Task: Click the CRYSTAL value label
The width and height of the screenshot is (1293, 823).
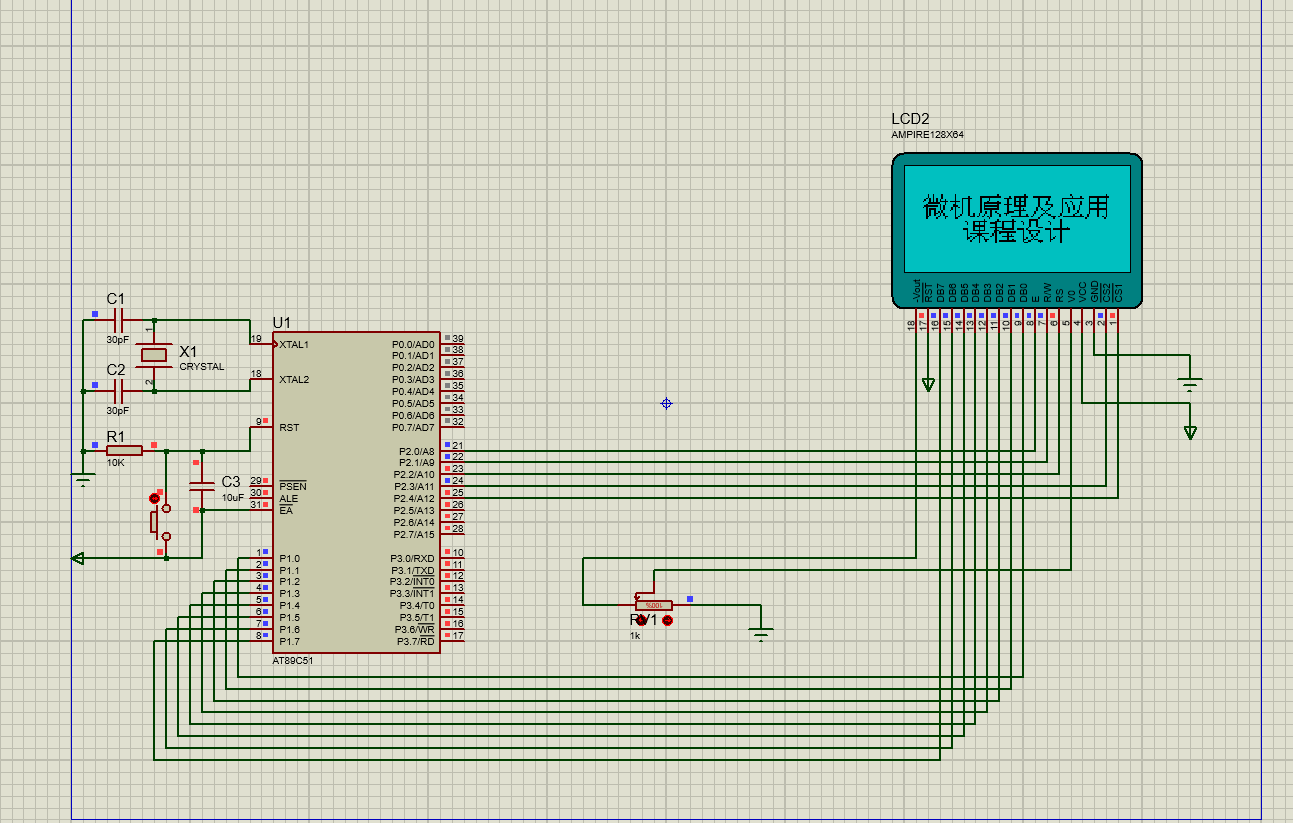Action: [202, 367]
